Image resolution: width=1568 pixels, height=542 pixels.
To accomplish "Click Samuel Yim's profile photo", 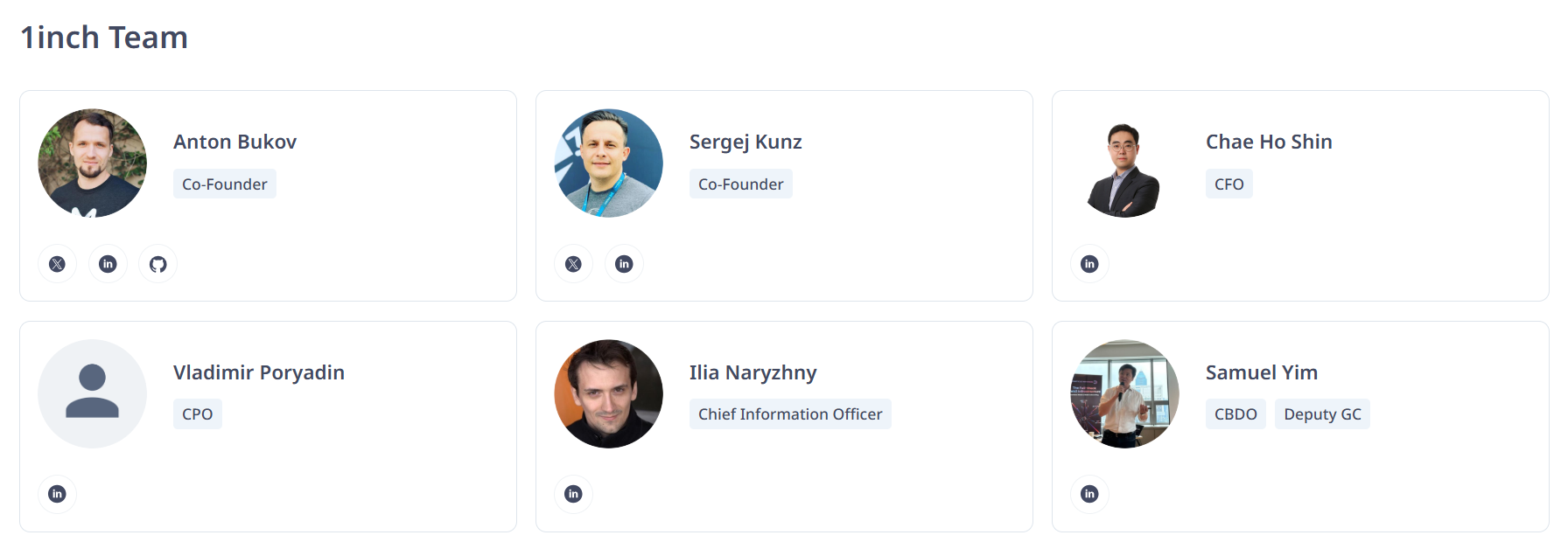I will (1124, 393).
